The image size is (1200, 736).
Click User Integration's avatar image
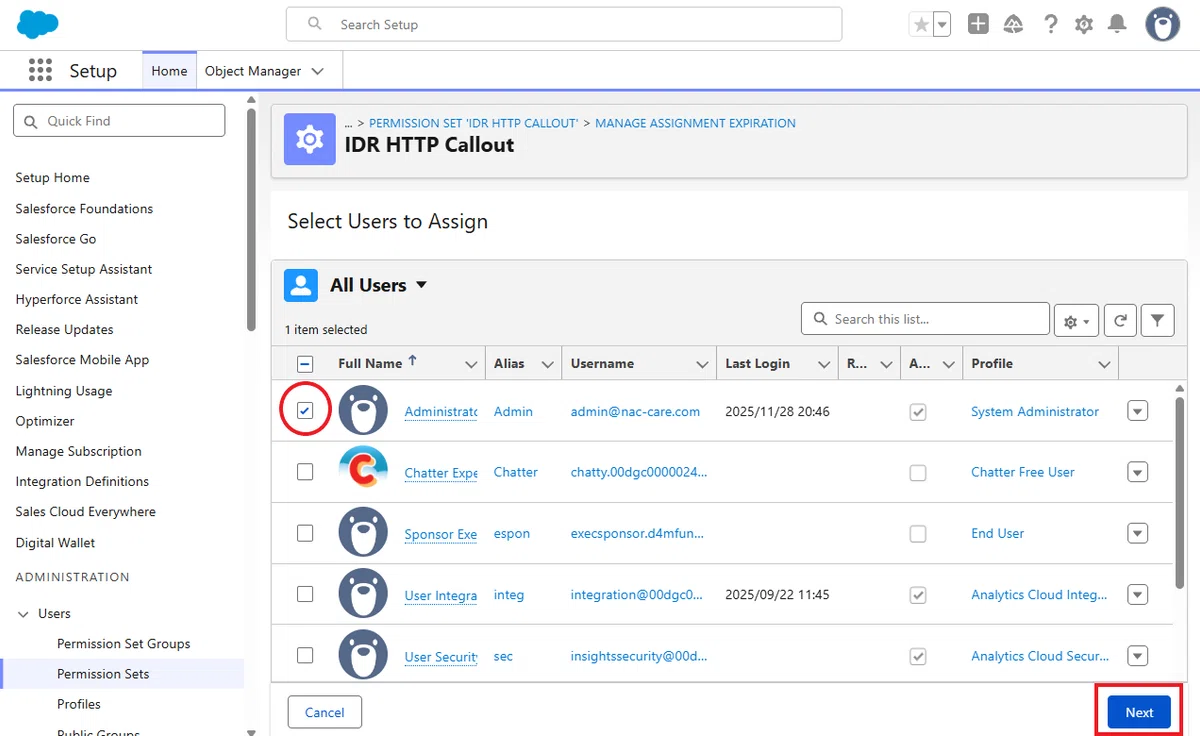pyautogui.click(x=363, y=594)
